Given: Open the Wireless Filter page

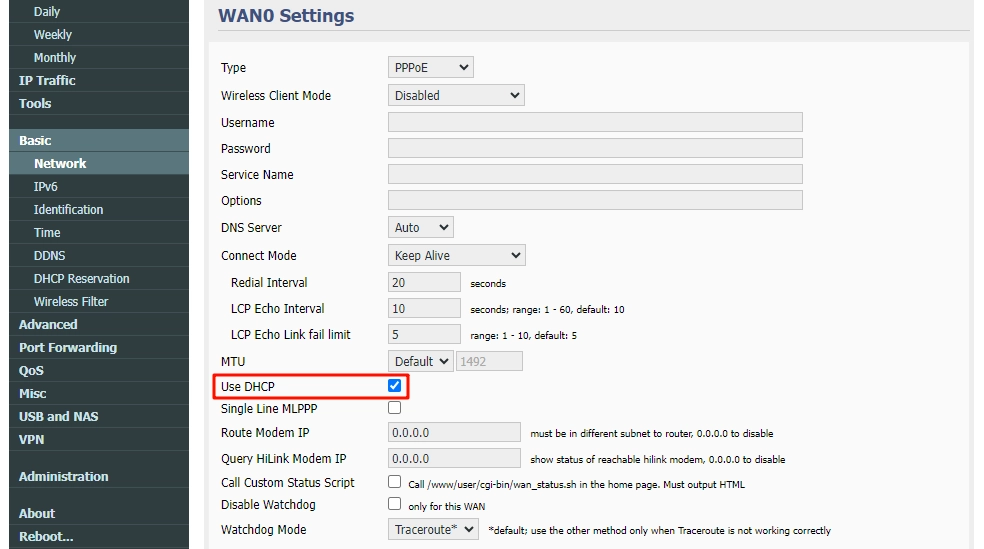Looking at the screenshot, I should (70, 302).
